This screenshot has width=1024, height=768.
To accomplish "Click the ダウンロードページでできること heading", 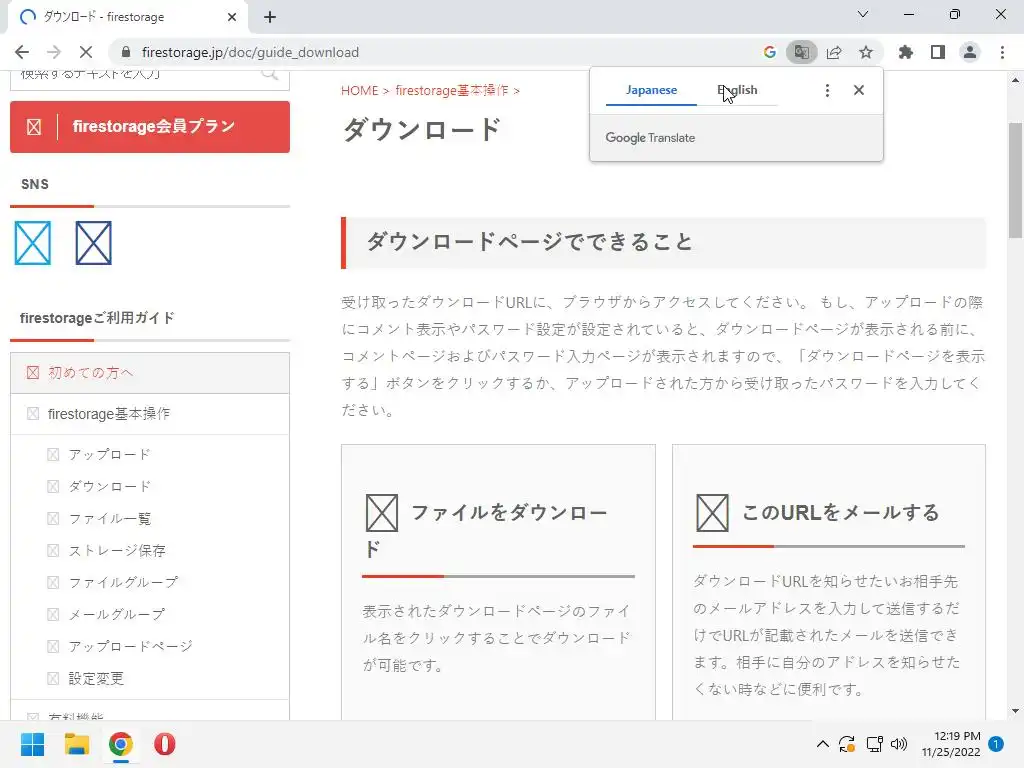I will pos(530,242).
